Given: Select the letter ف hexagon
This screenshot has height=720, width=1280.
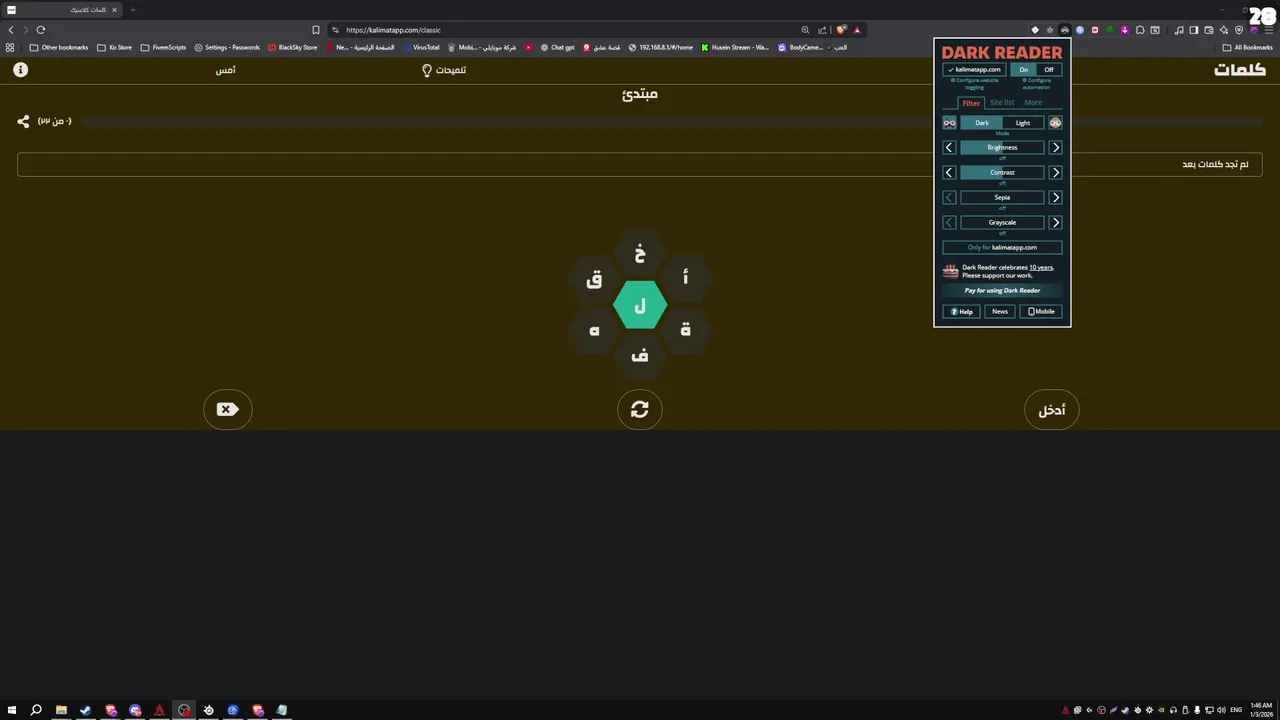Looking at the screenshot, I should tap(640, 355).
